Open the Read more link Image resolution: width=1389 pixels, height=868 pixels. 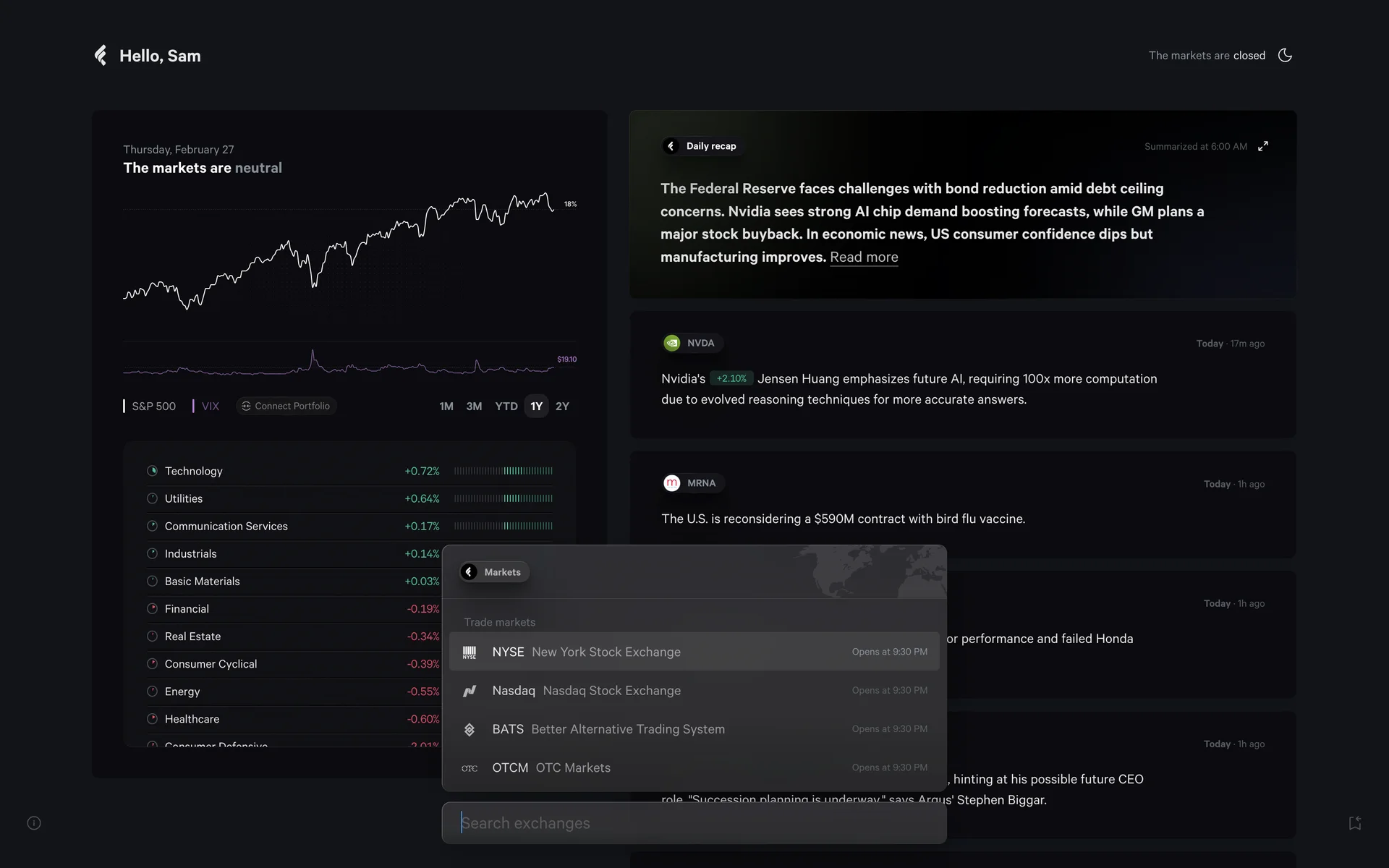click(x=864, y=258)
